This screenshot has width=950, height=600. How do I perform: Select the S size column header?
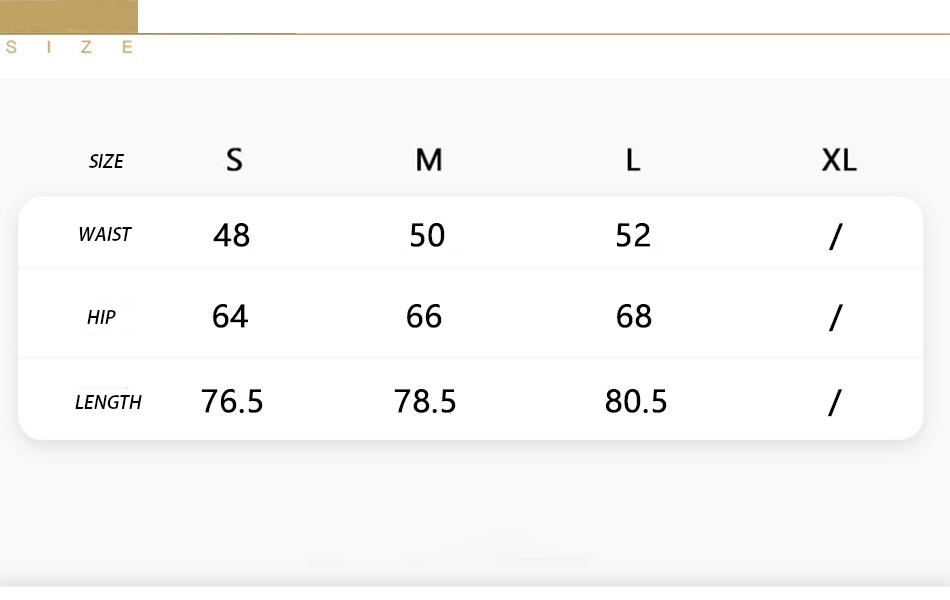click(234, 161)
